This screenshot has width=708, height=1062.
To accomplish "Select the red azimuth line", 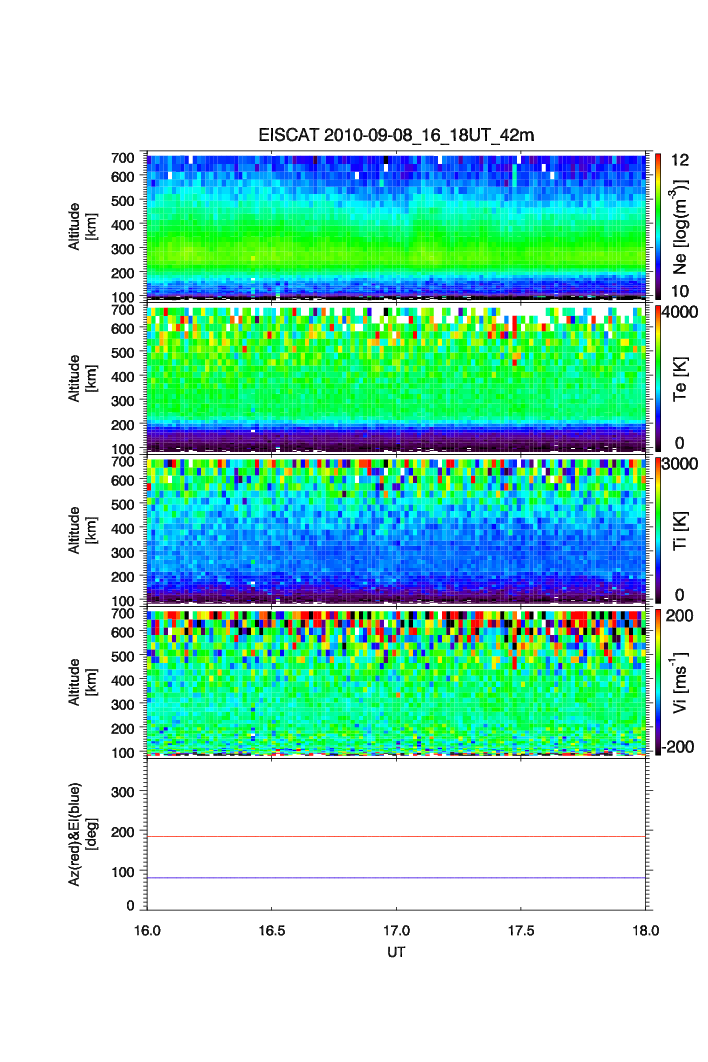I will point(398,836).
